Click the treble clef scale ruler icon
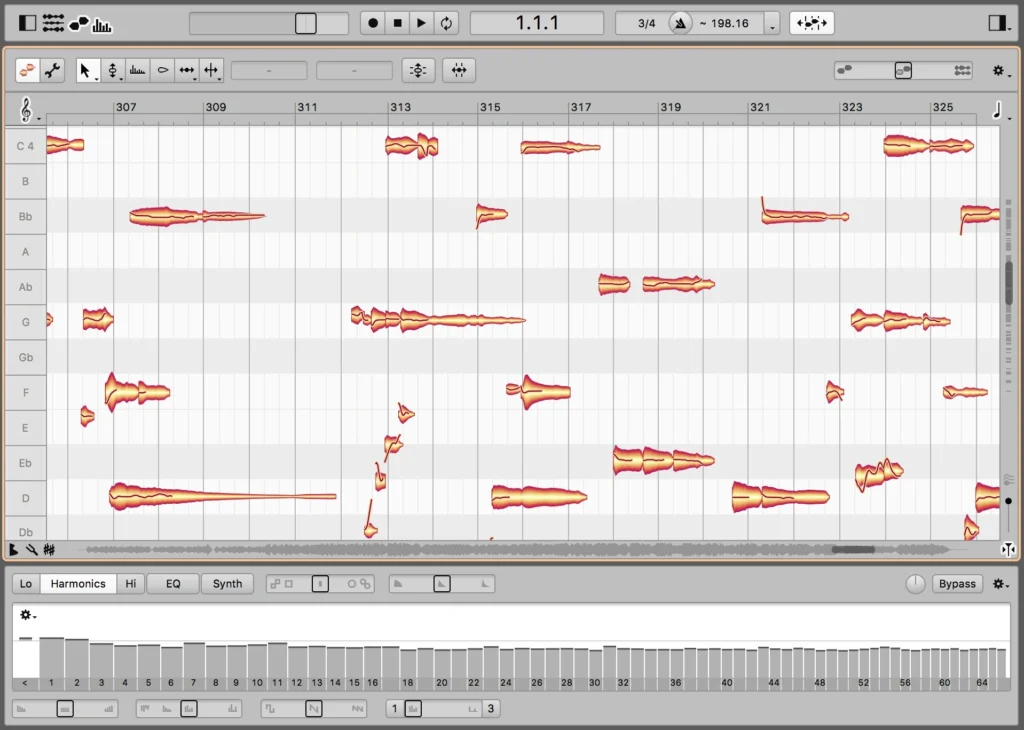This screenshot has width=1024, height=730. 24,108
